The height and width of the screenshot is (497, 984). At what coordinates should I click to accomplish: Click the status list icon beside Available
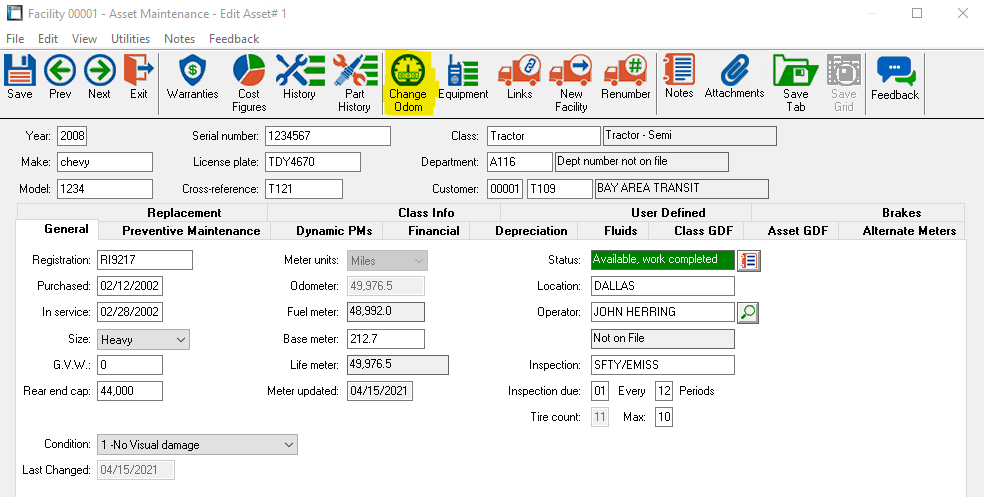point(749,260)
